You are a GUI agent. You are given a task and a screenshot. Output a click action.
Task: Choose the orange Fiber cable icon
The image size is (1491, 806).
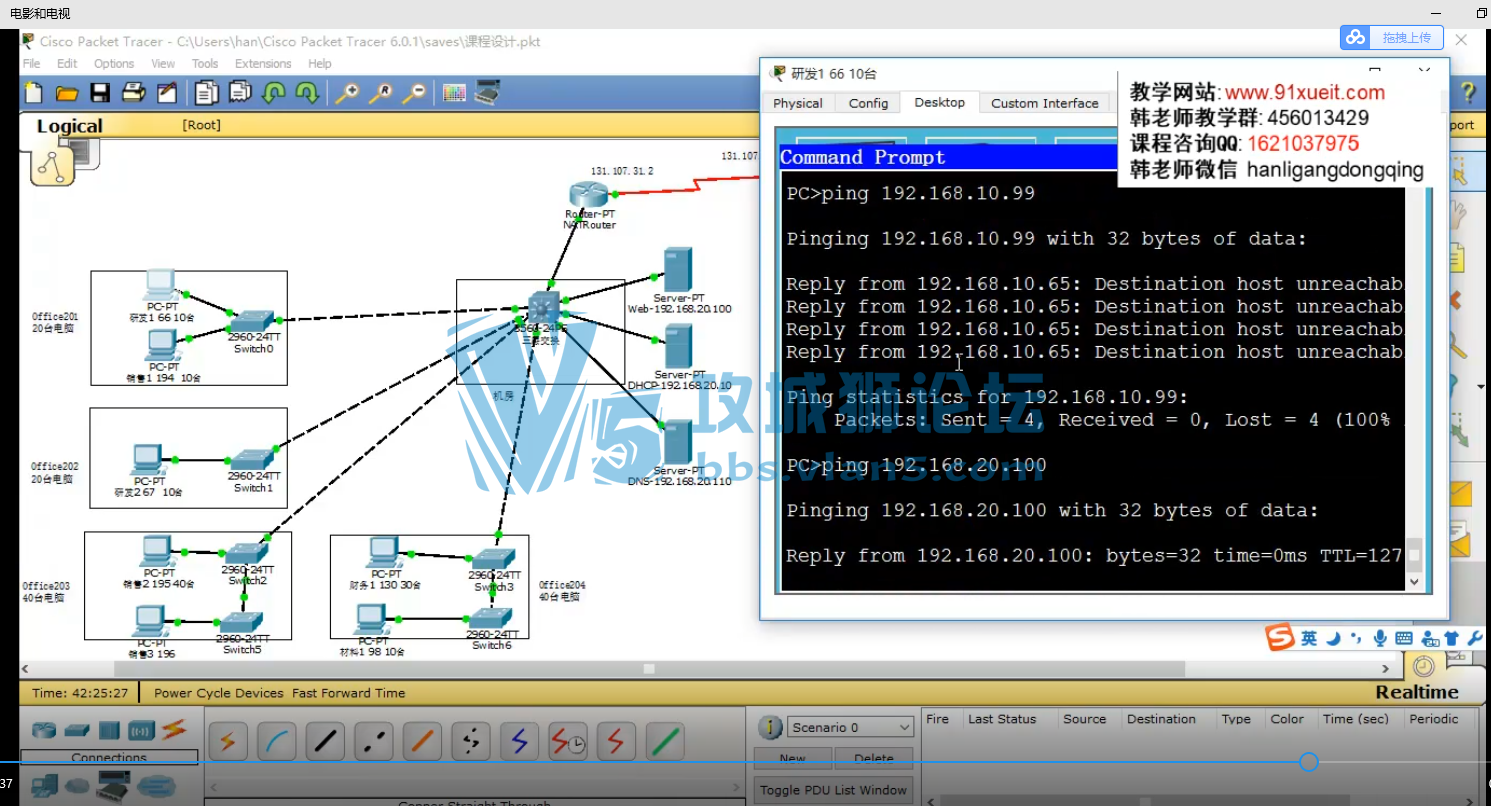(421, 742)
